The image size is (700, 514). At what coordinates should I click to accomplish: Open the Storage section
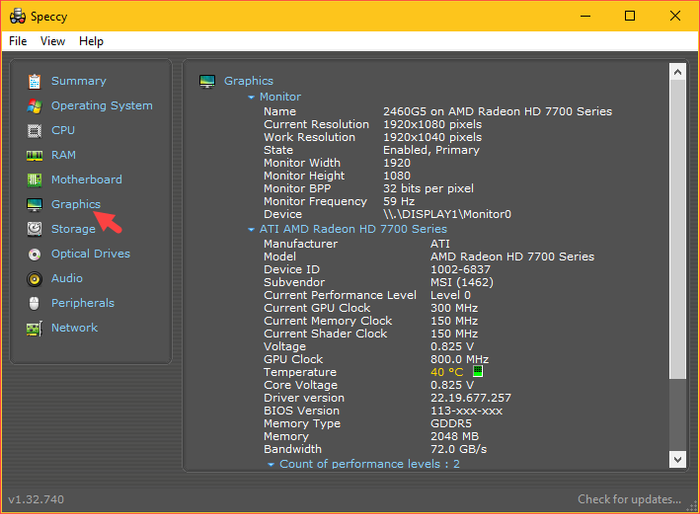coord(73,229)
